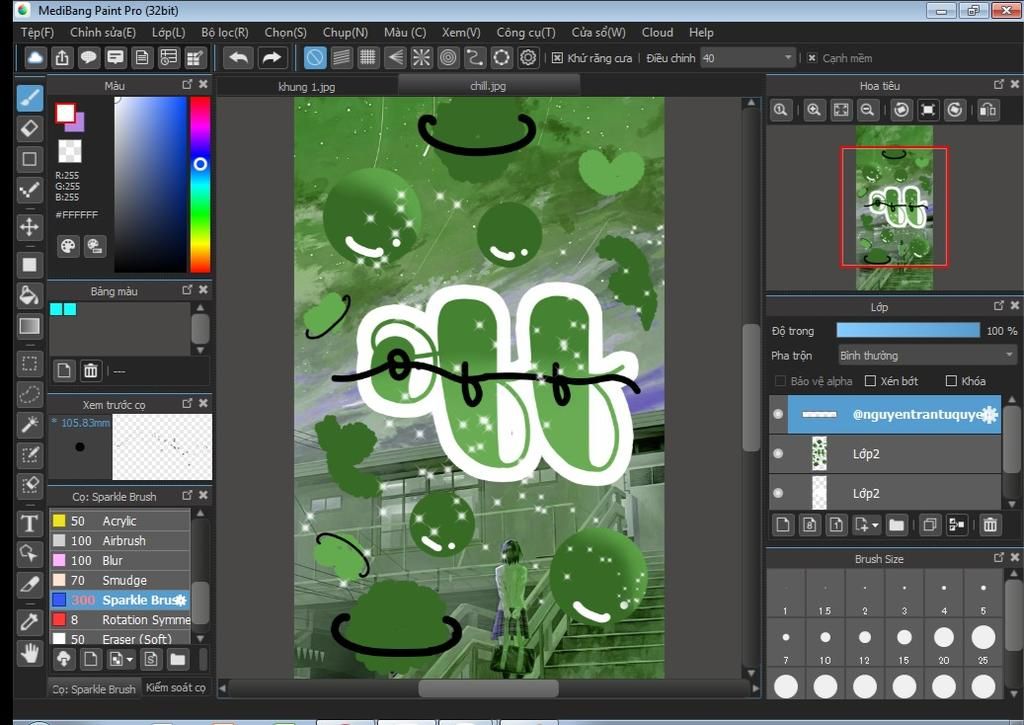Image resolution: width=1024 pixels, height=725 pixels.
Task: Select the Lasso selection tool
Action: pyautogui.click(x=29, y=394)
